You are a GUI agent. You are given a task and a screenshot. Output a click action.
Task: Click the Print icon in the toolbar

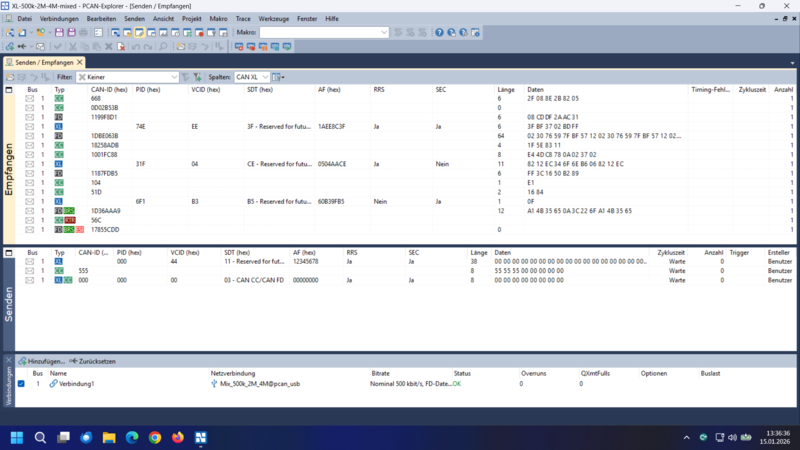coord(83,33)
